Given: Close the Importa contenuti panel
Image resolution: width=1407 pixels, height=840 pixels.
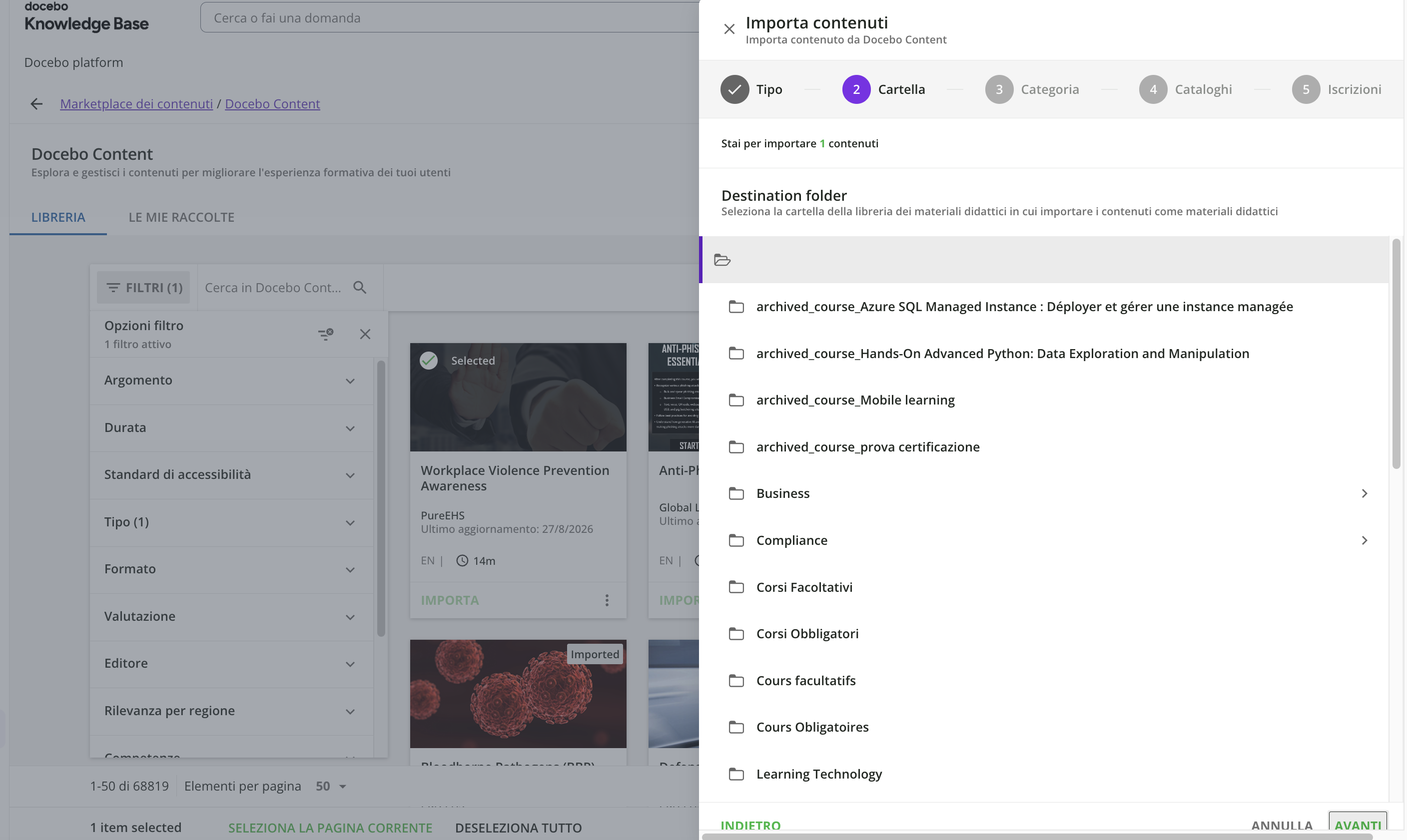Looking at the screenshot, I should [x=729, y=29].
